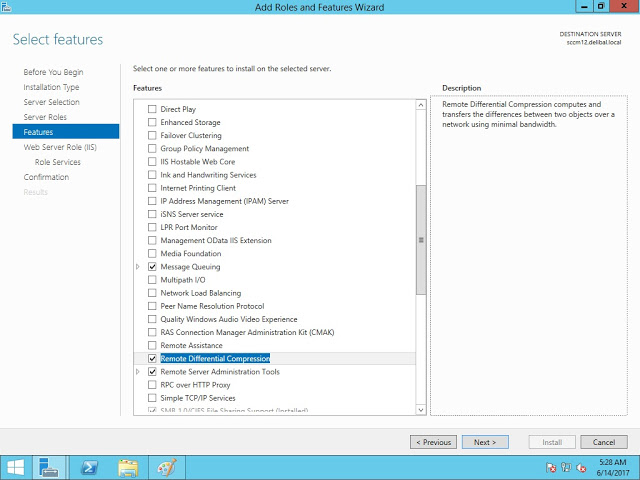This screenshot has width=640, height=480.
Task: Enable the Group Policy Management checkbox
Action: pos(152,148)
